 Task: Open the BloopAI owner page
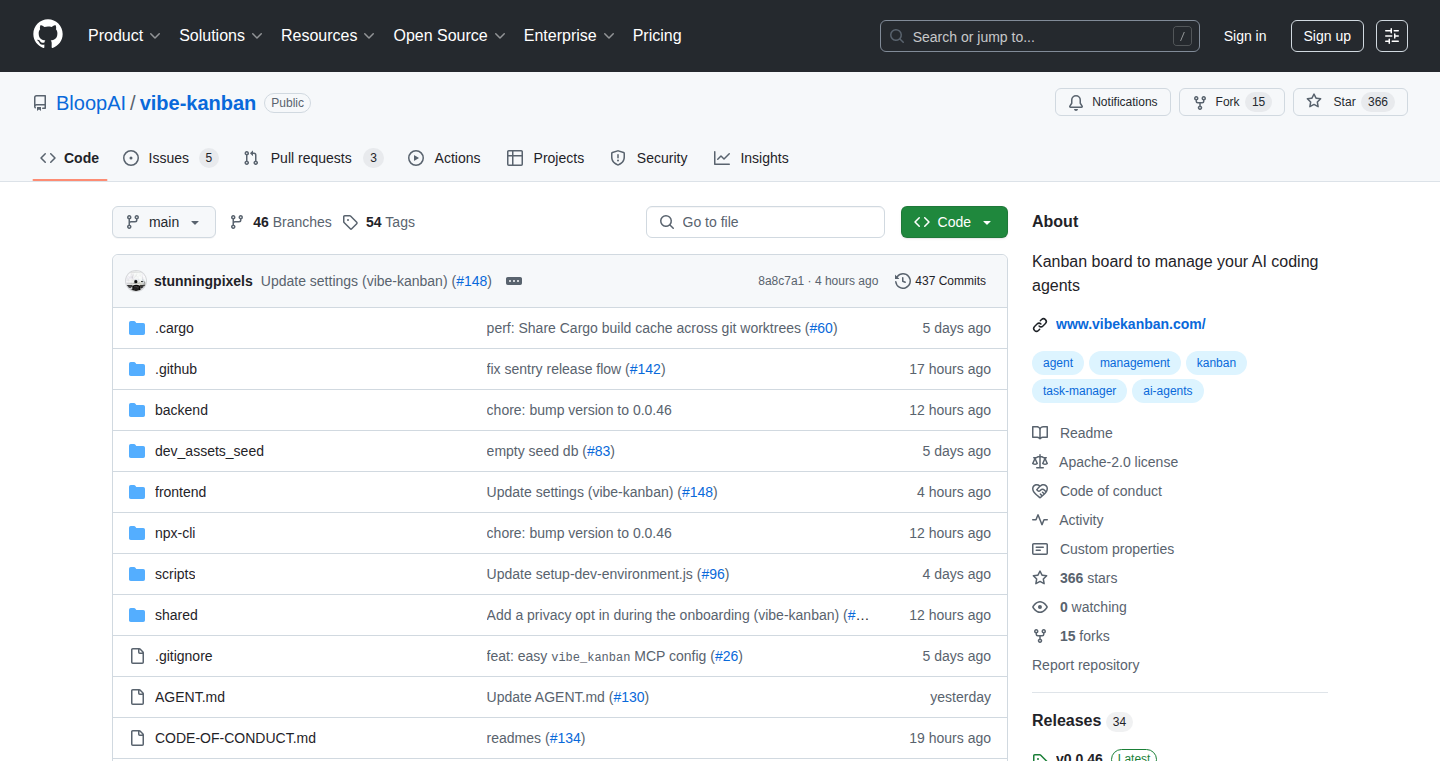[91, 103]
